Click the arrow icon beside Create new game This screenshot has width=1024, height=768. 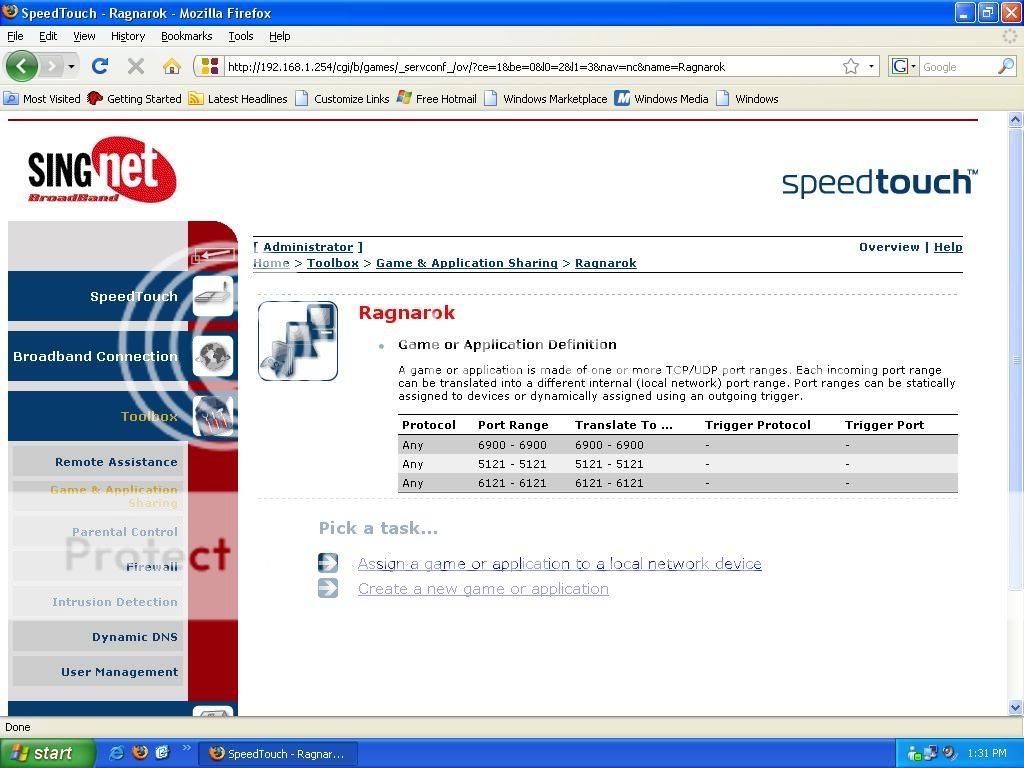pos(328,588)
